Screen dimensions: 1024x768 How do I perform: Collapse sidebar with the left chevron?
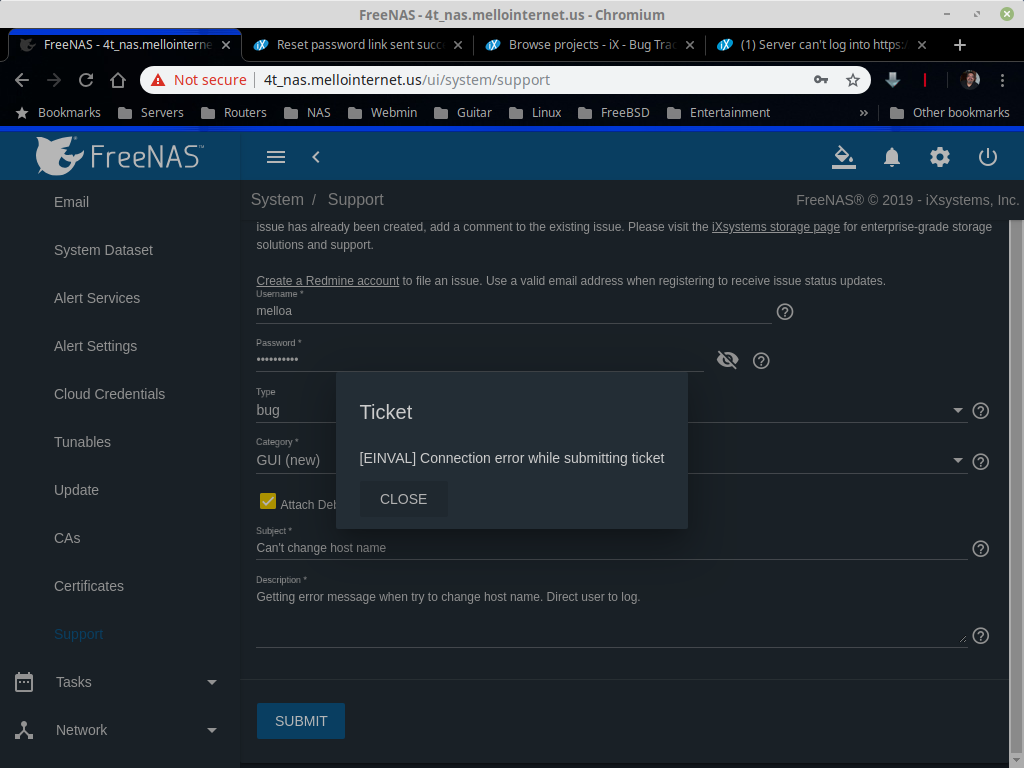316,157
